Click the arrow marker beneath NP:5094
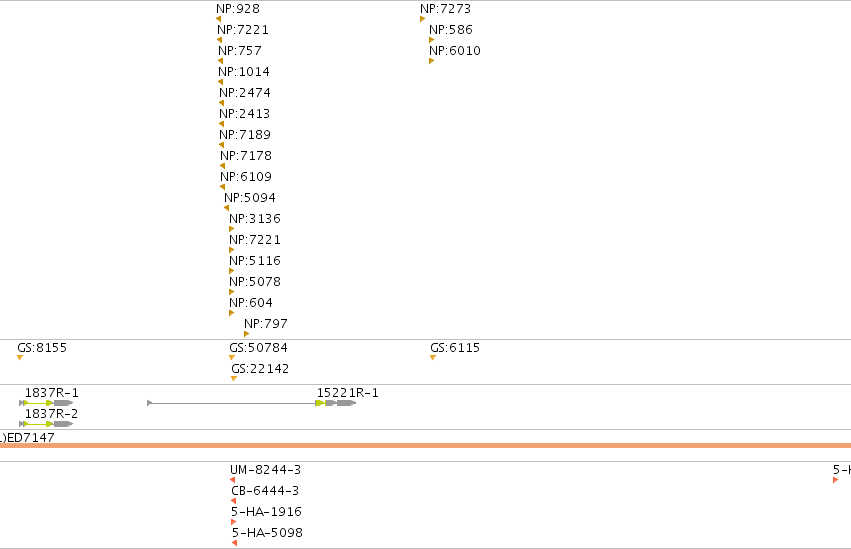 tap(226, 208)
